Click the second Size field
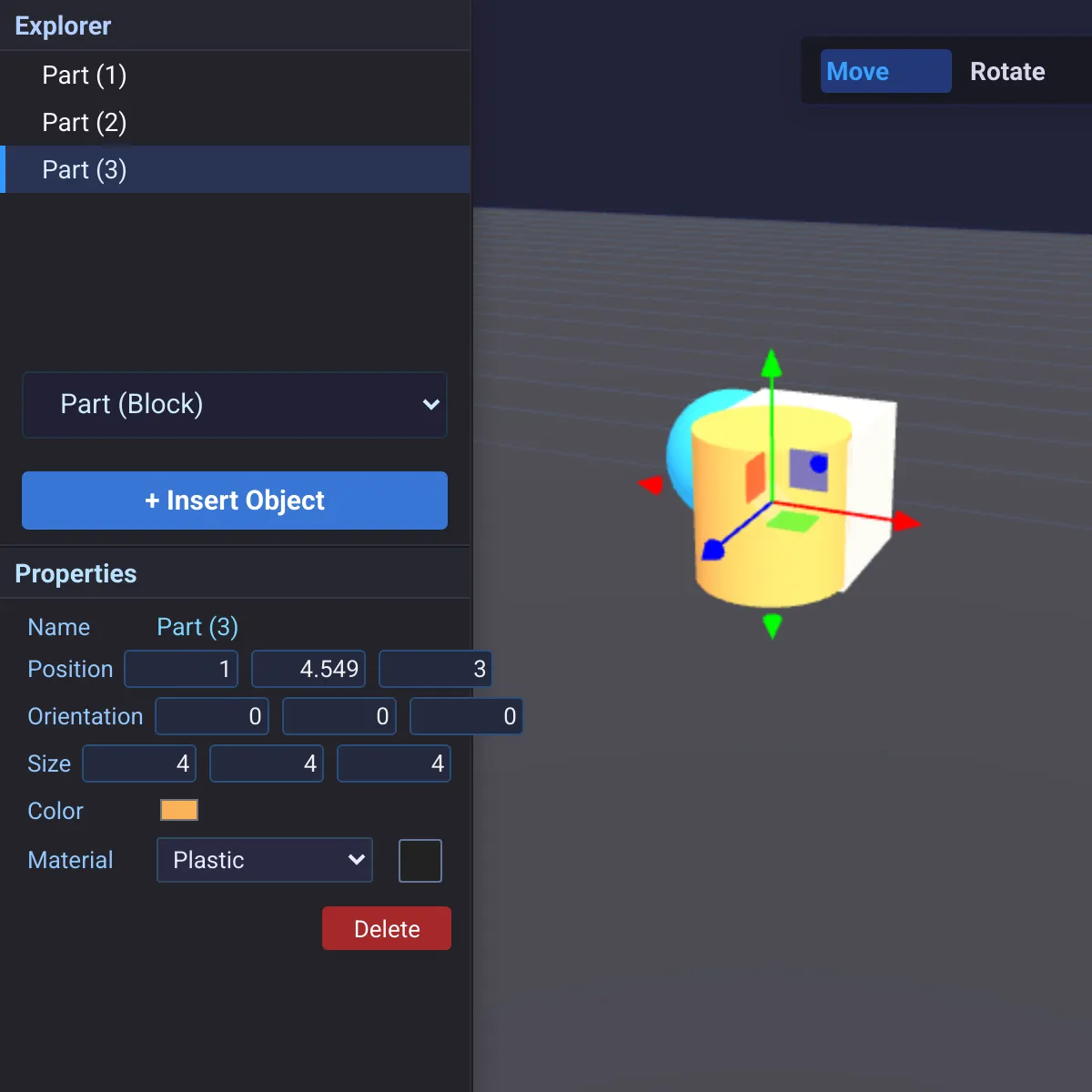The width and height of the screenshot is (1092, 1092). tap(267, 763)
